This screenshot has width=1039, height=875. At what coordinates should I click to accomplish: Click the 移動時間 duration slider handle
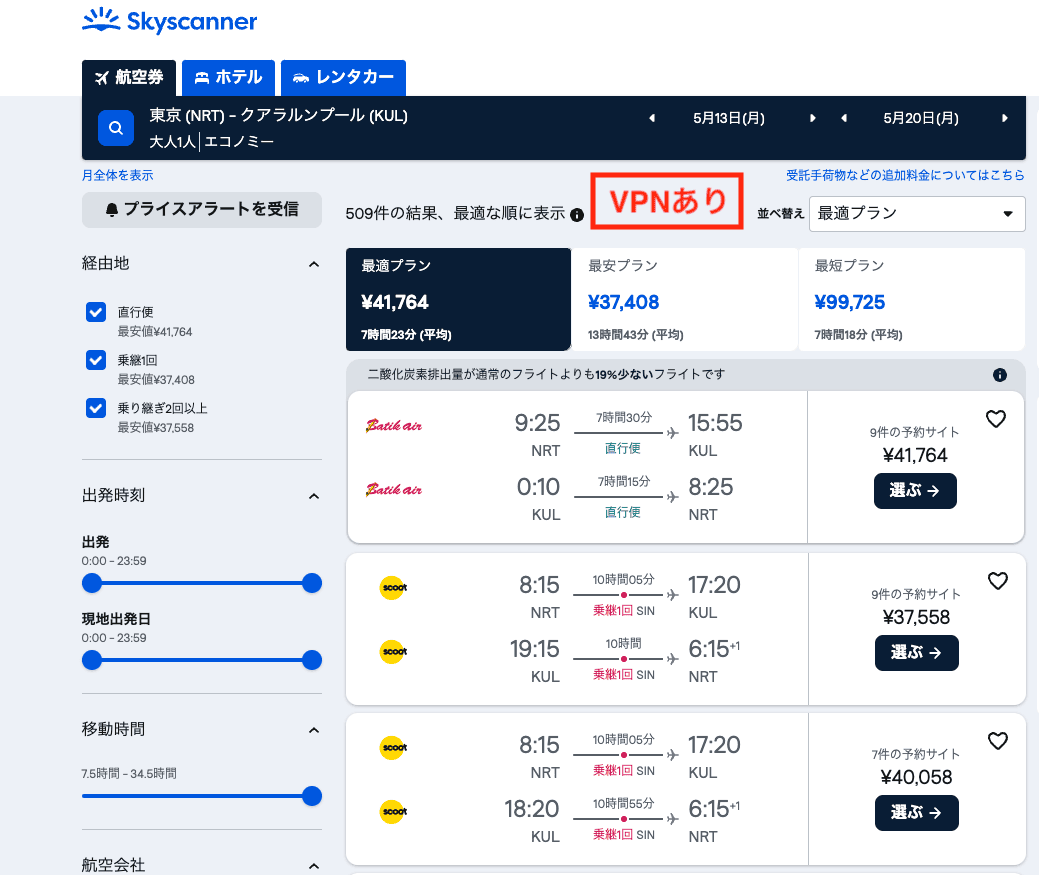click(x=311, y=796)
